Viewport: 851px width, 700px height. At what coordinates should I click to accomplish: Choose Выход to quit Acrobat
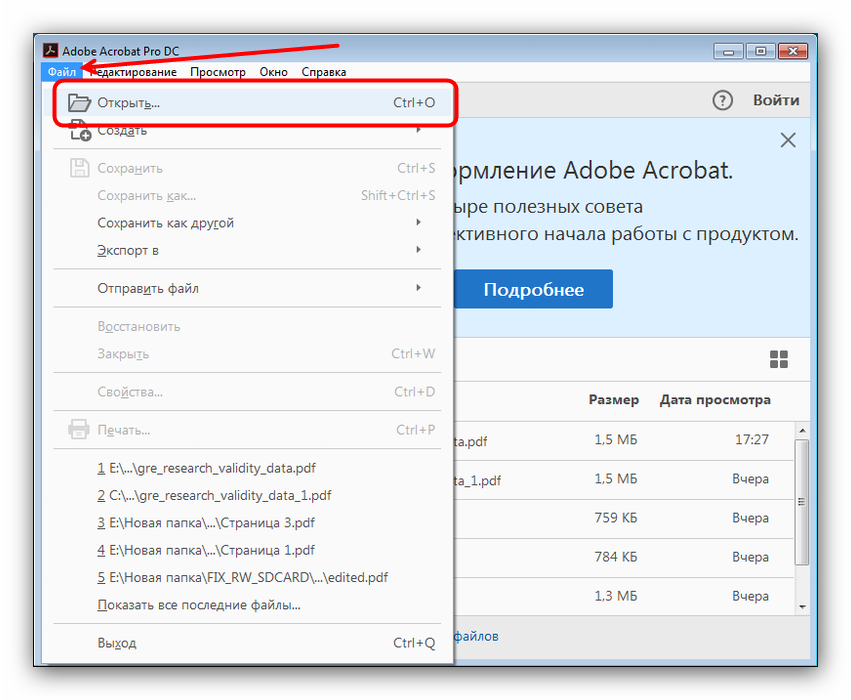coord(116,643)
